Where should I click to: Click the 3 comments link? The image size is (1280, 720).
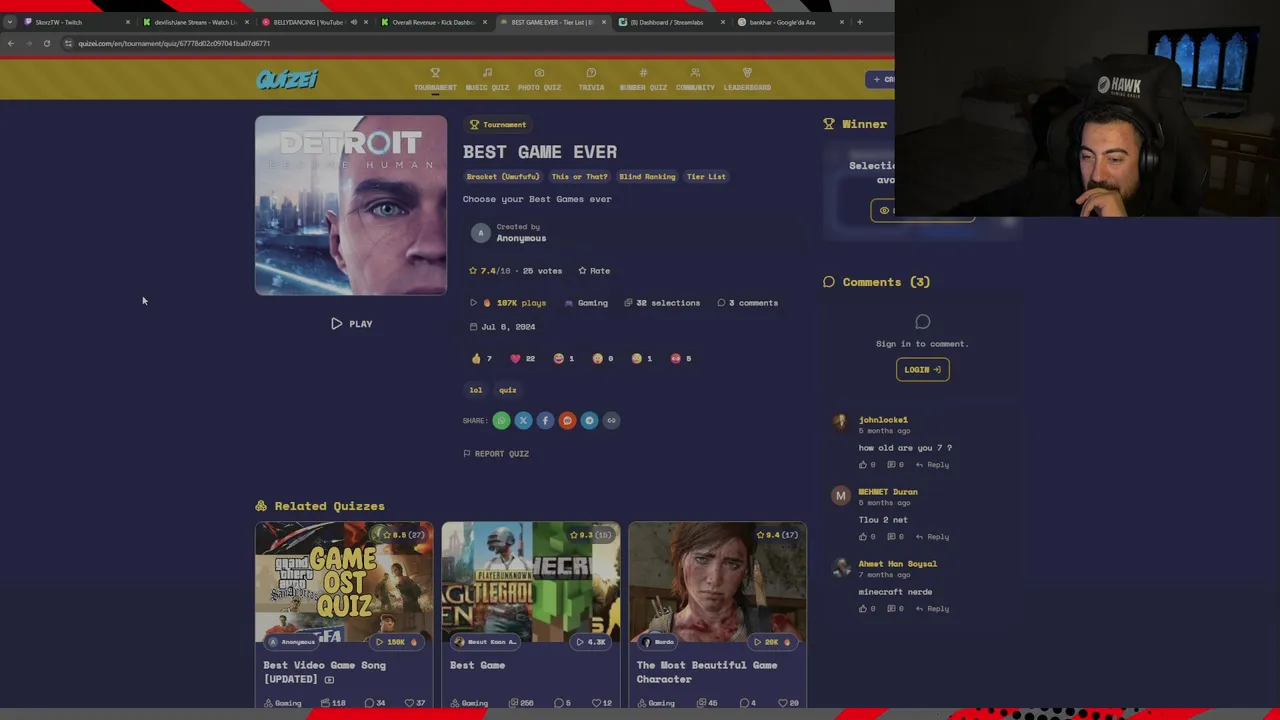pyautogui.click(x=748, y=303)
